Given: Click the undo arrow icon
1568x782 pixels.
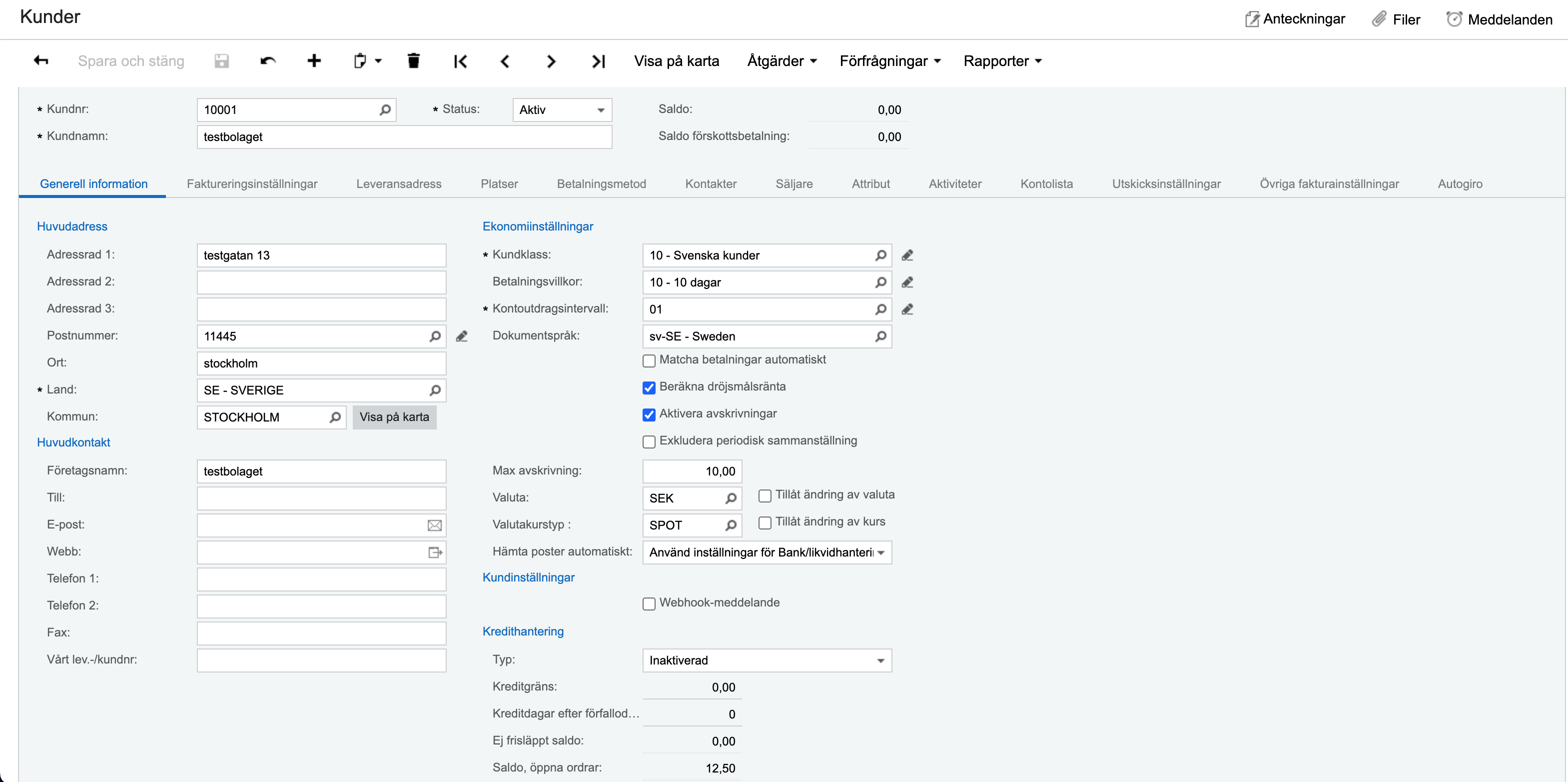Looking at the screenshot, I should pos(268,61).
